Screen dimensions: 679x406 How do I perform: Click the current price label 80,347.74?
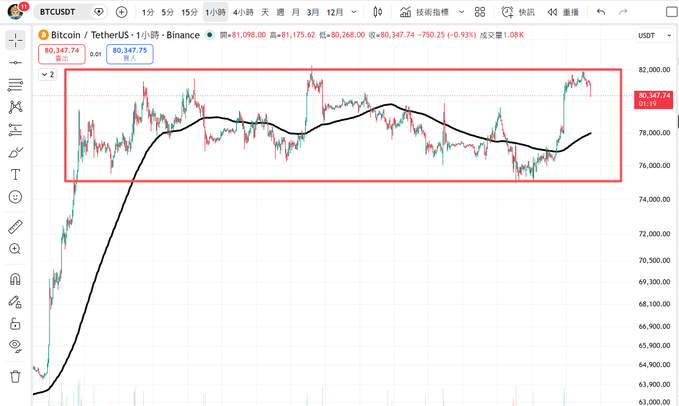654,100
